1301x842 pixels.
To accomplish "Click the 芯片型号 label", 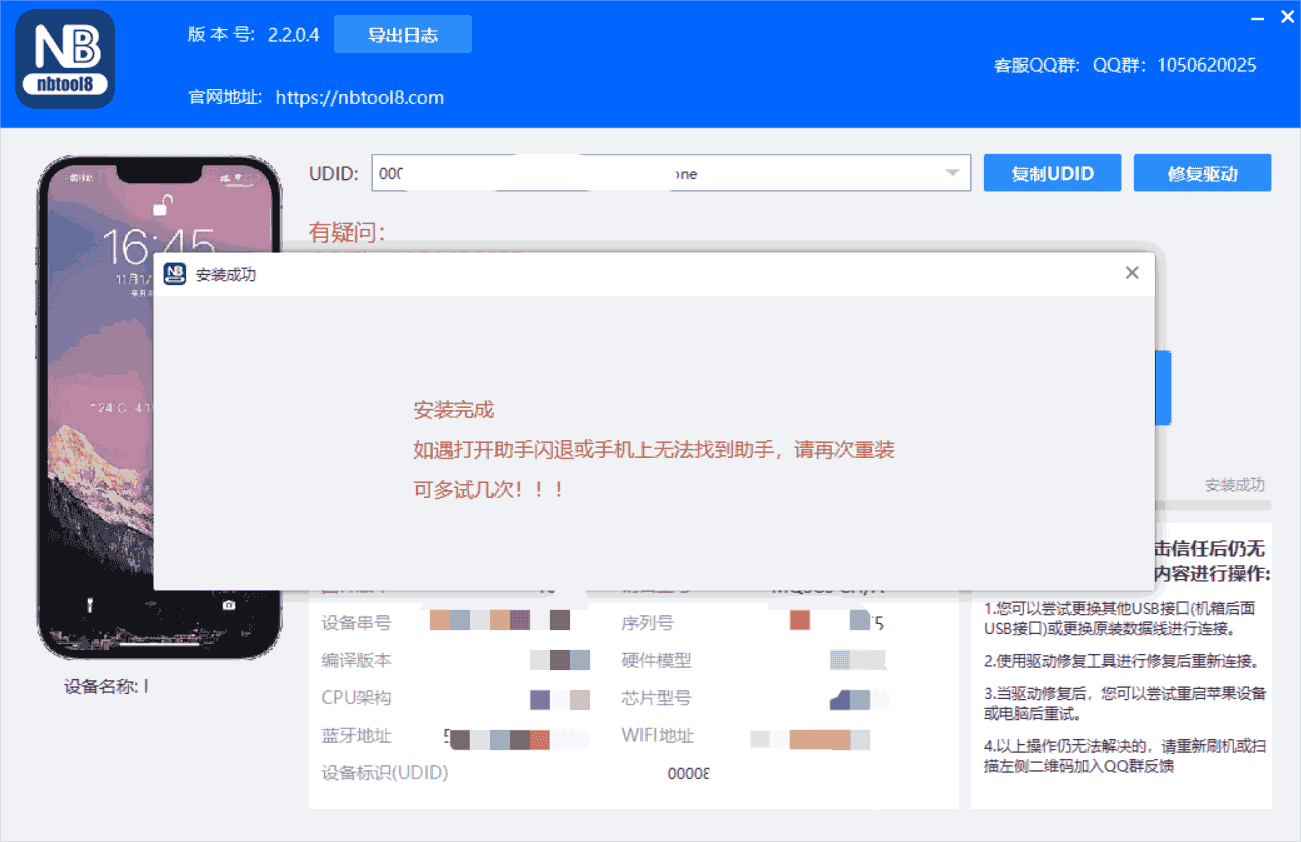I will click(656, 698).
